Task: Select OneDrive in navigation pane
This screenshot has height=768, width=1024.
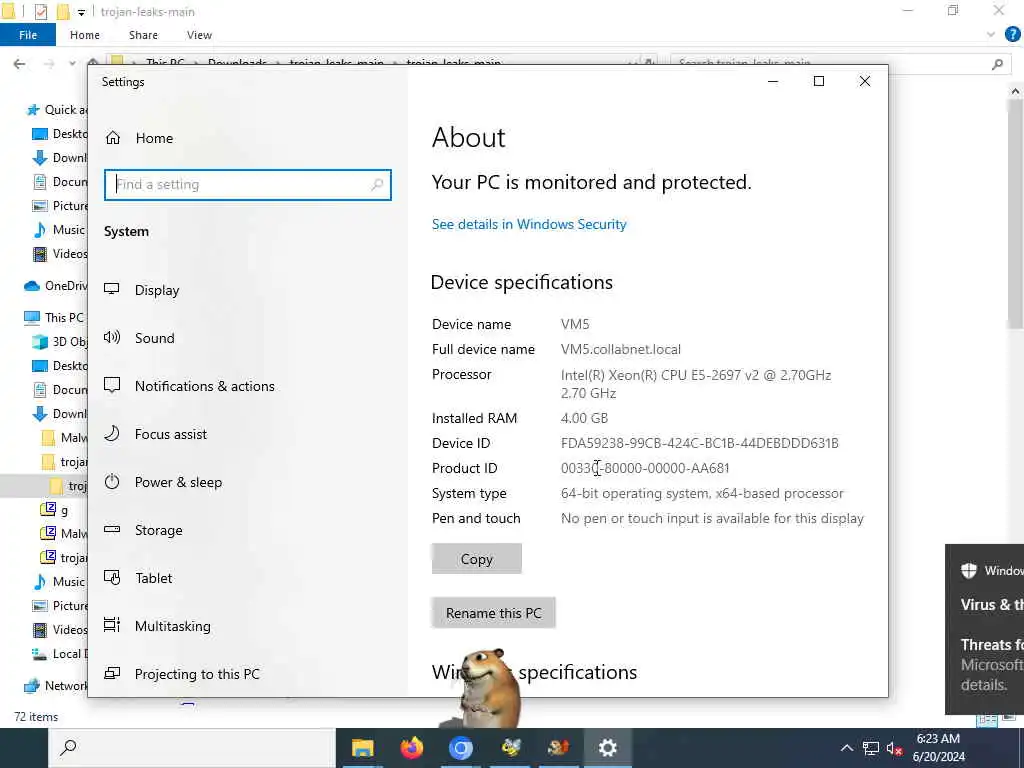Action: [x=56, y=286]
